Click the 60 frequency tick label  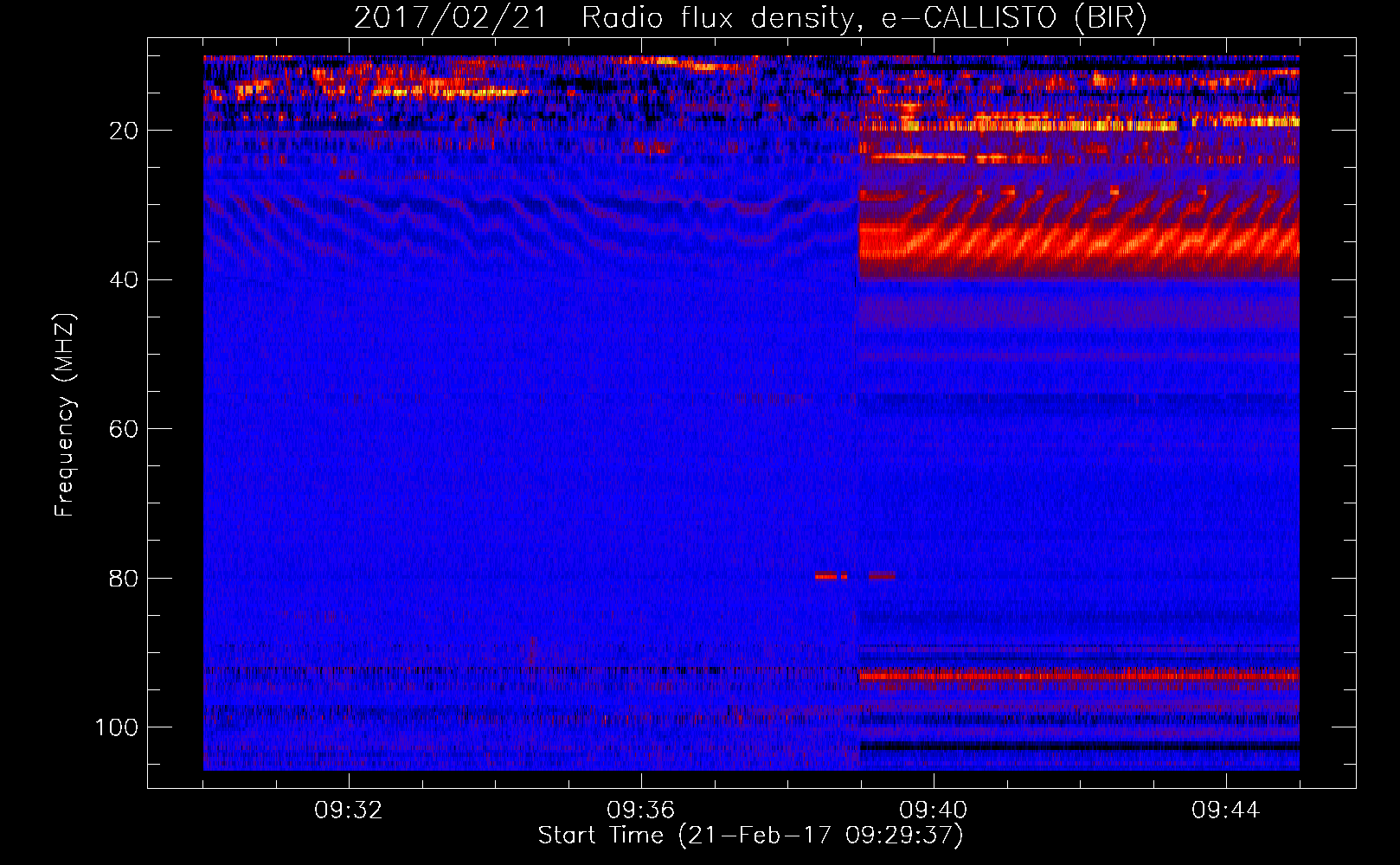coord(125,429)
